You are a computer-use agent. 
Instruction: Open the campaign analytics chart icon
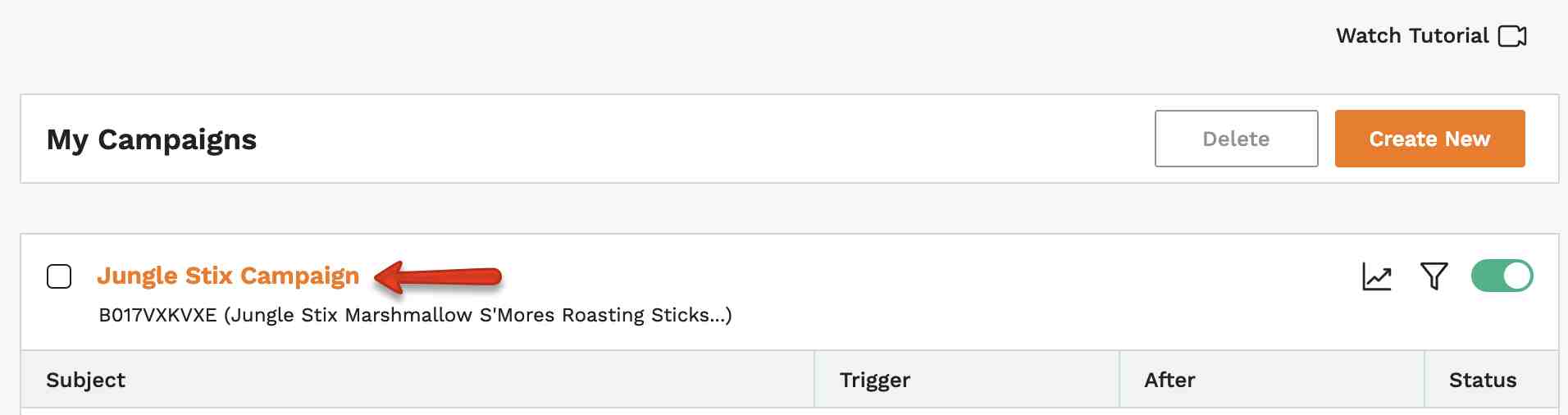[x=1377, y=276]
